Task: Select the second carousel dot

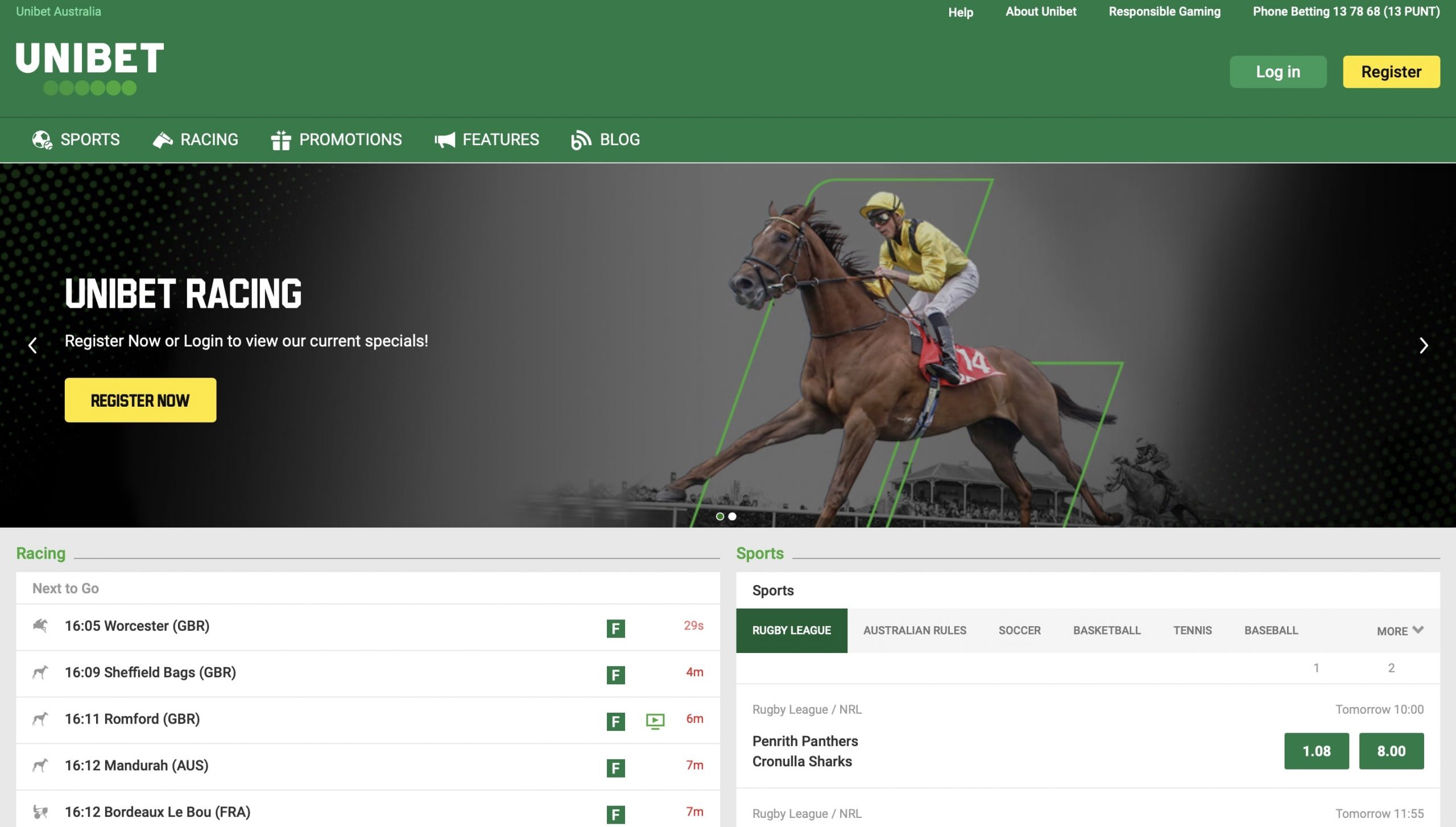Action: (x=733, y=516)
